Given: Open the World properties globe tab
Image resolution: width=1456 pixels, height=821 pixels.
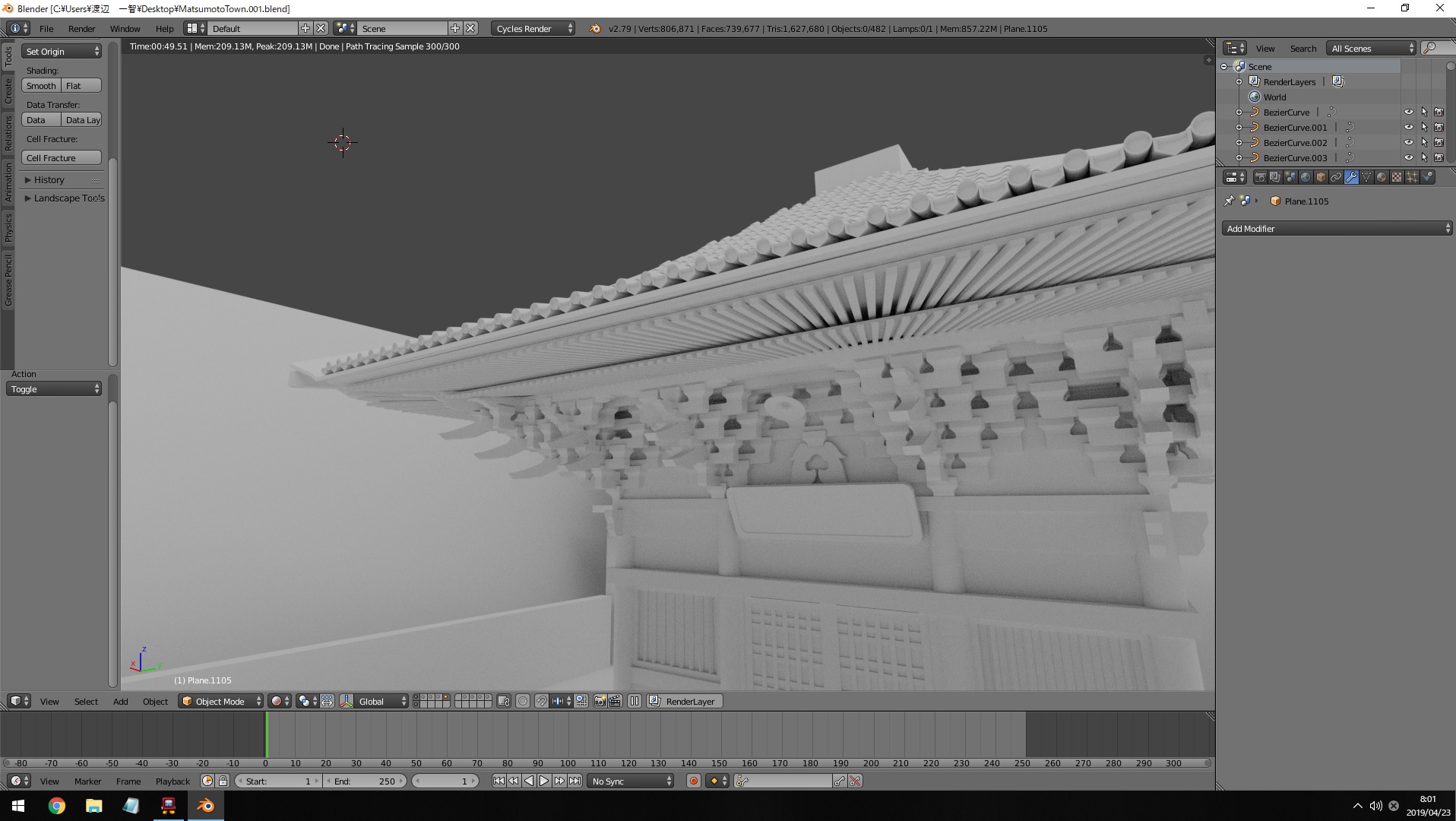Looking at the screenshot, I should (1306, 177).
